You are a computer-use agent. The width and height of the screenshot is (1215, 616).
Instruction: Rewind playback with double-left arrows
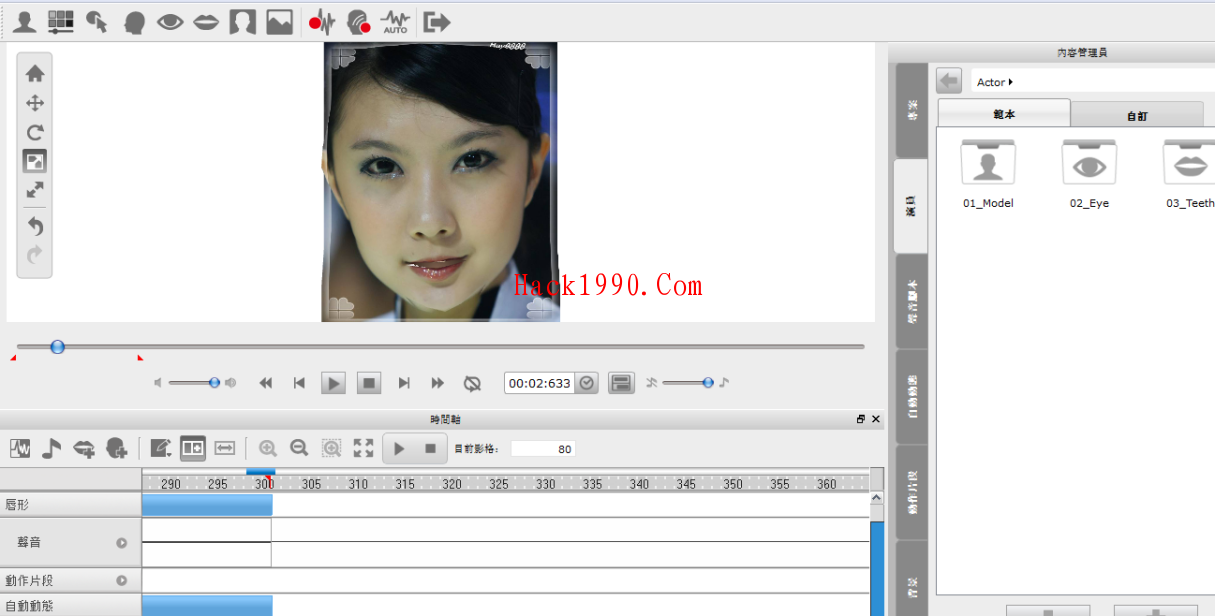tap(266, 383)
